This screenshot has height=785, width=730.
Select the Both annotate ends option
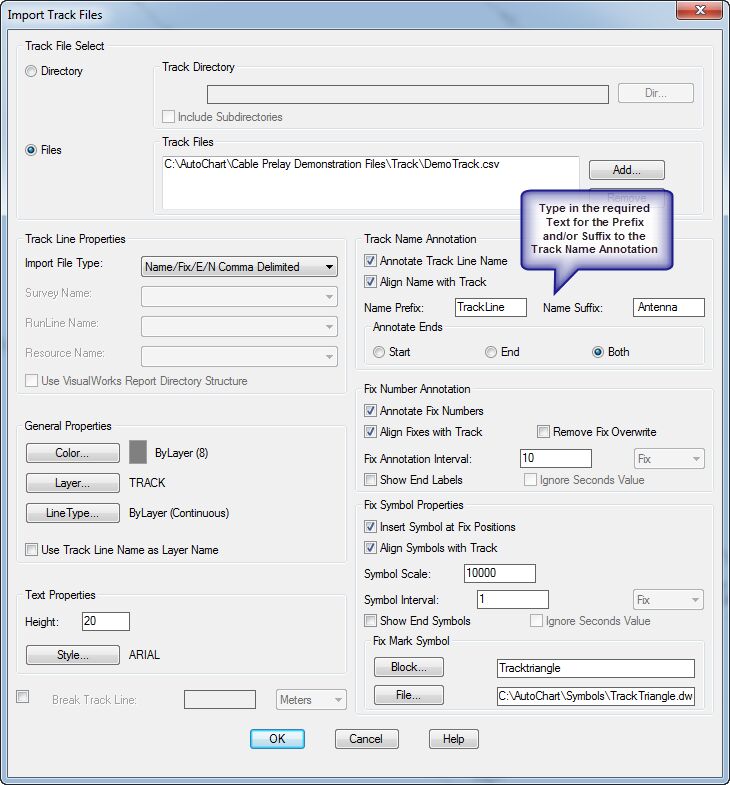click(598, 352)
